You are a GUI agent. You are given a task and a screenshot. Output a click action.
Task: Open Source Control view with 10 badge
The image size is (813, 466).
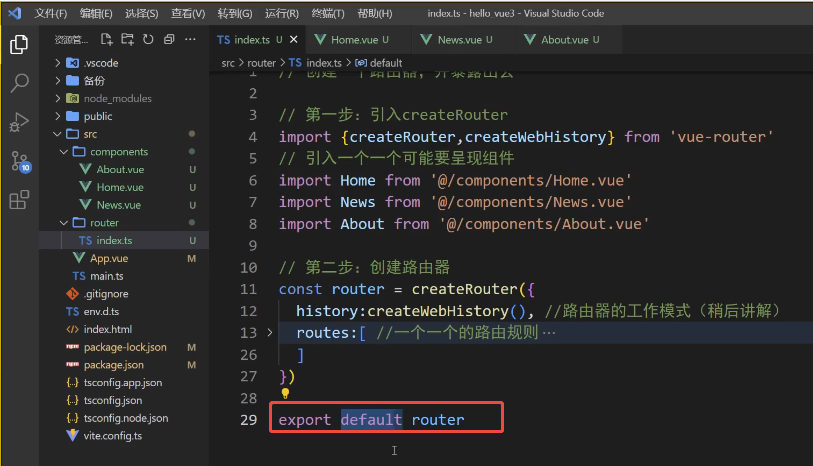point(20,161)
